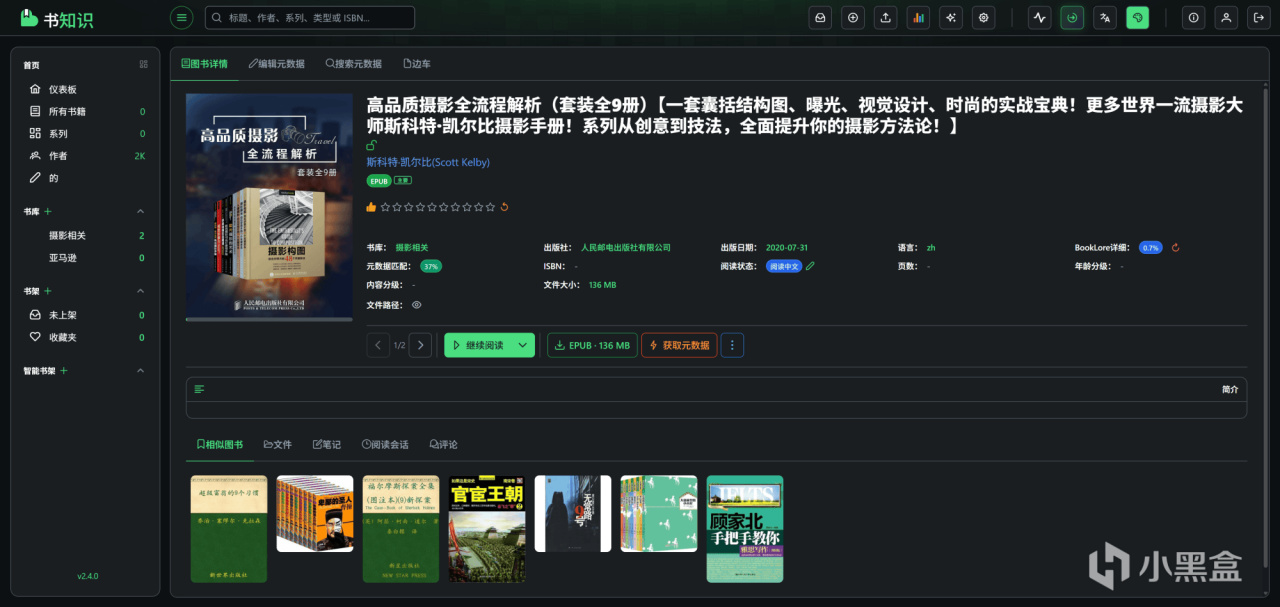The image size is (1280, 607).
Task: Switch to 编辑元数据 tab
Action: (276, 63)
